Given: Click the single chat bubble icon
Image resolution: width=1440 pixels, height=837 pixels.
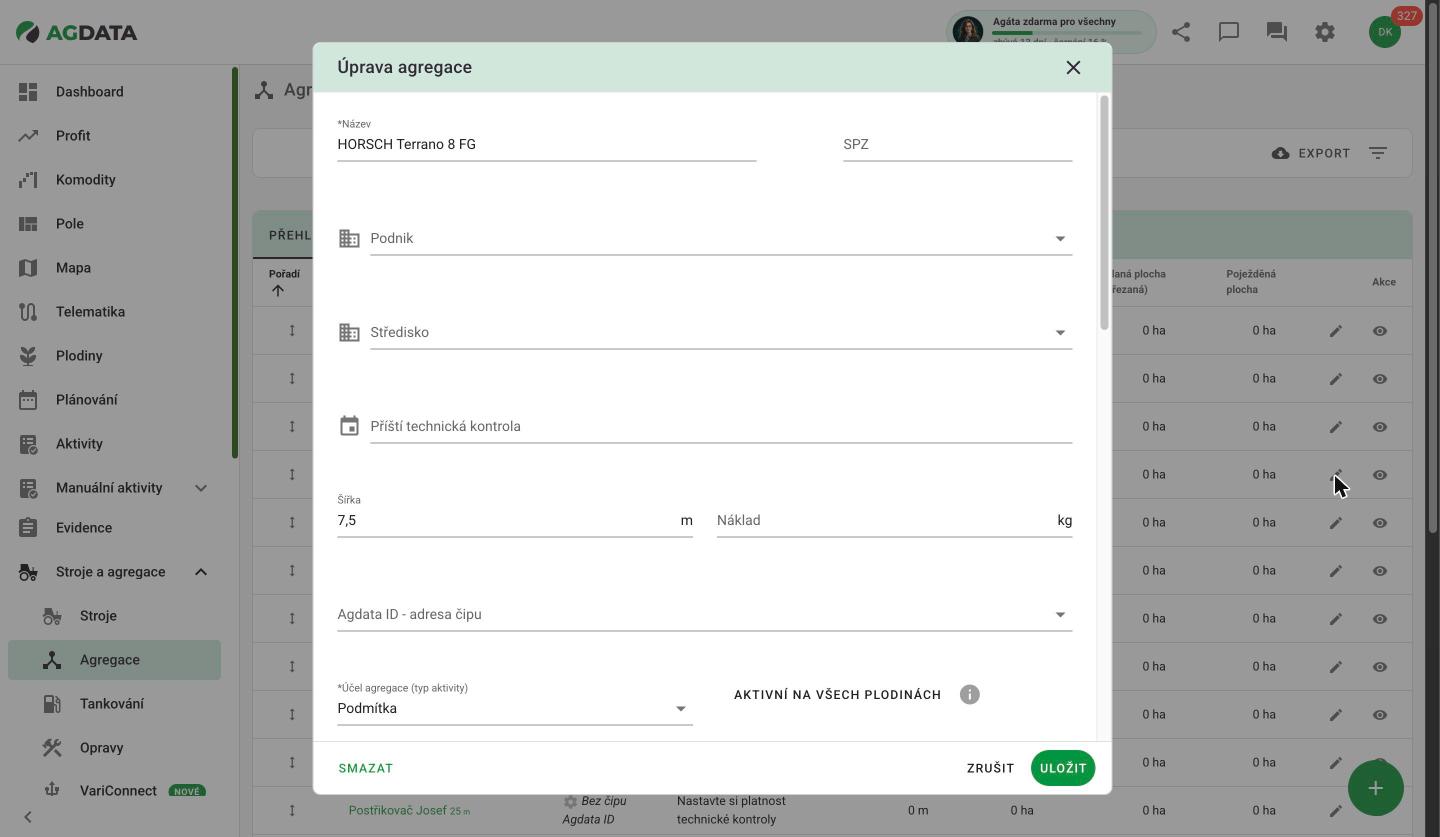Looking at the screenshot, I should (1229, 32).
